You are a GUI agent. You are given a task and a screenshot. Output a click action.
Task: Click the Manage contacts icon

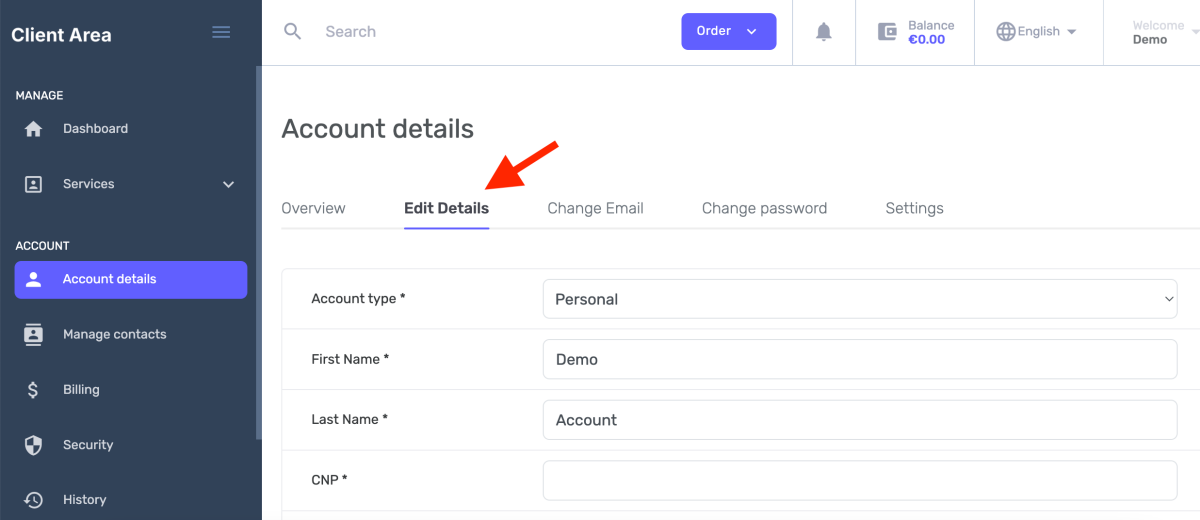34,335
